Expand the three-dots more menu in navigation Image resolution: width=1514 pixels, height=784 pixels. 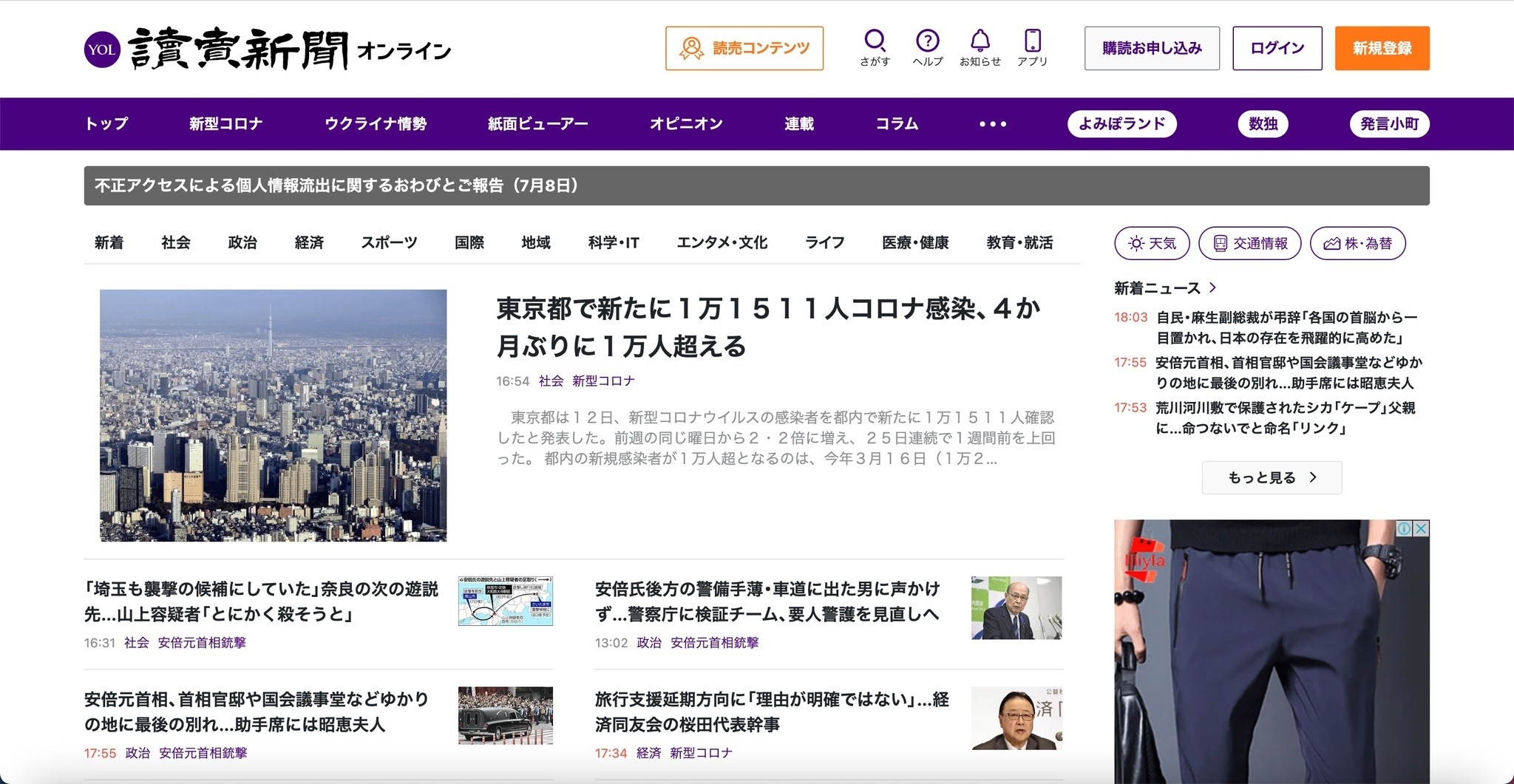(x=992, y=124)
